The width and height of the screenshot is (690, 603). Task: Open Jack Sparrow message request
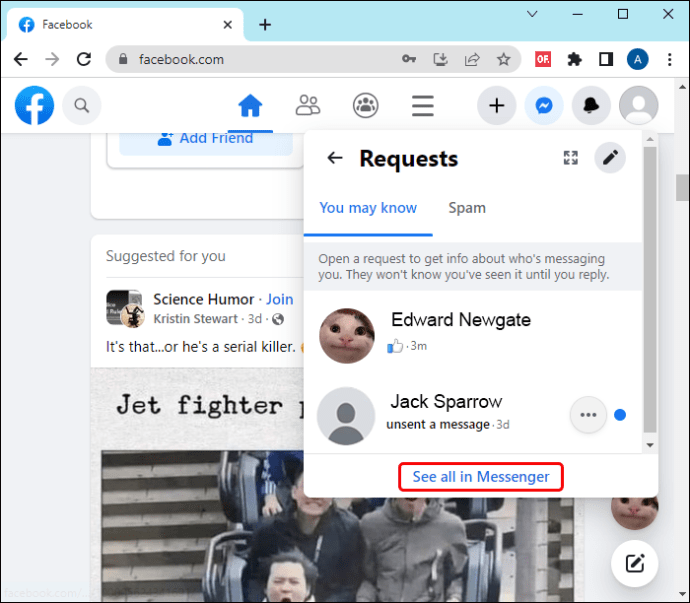(473, 415)
